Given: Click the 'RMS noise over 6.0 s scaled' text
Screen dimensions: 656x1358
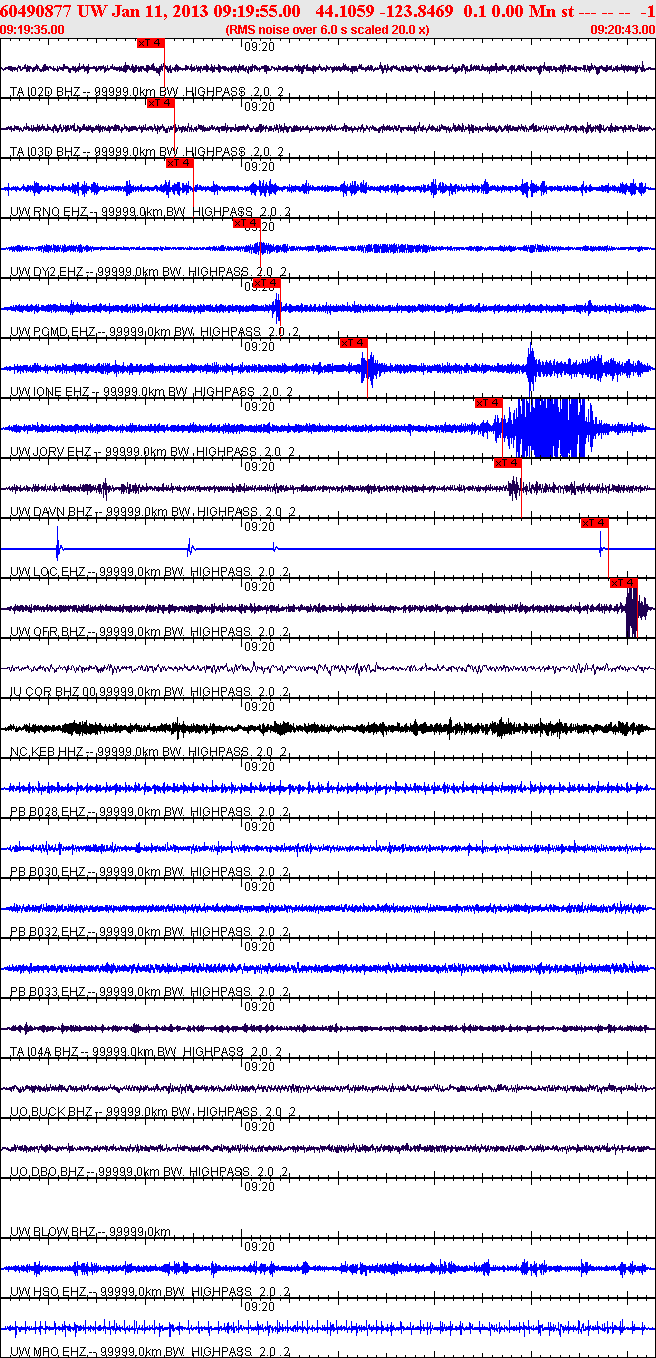Looking at the screenshot, I should click(306, 30).
